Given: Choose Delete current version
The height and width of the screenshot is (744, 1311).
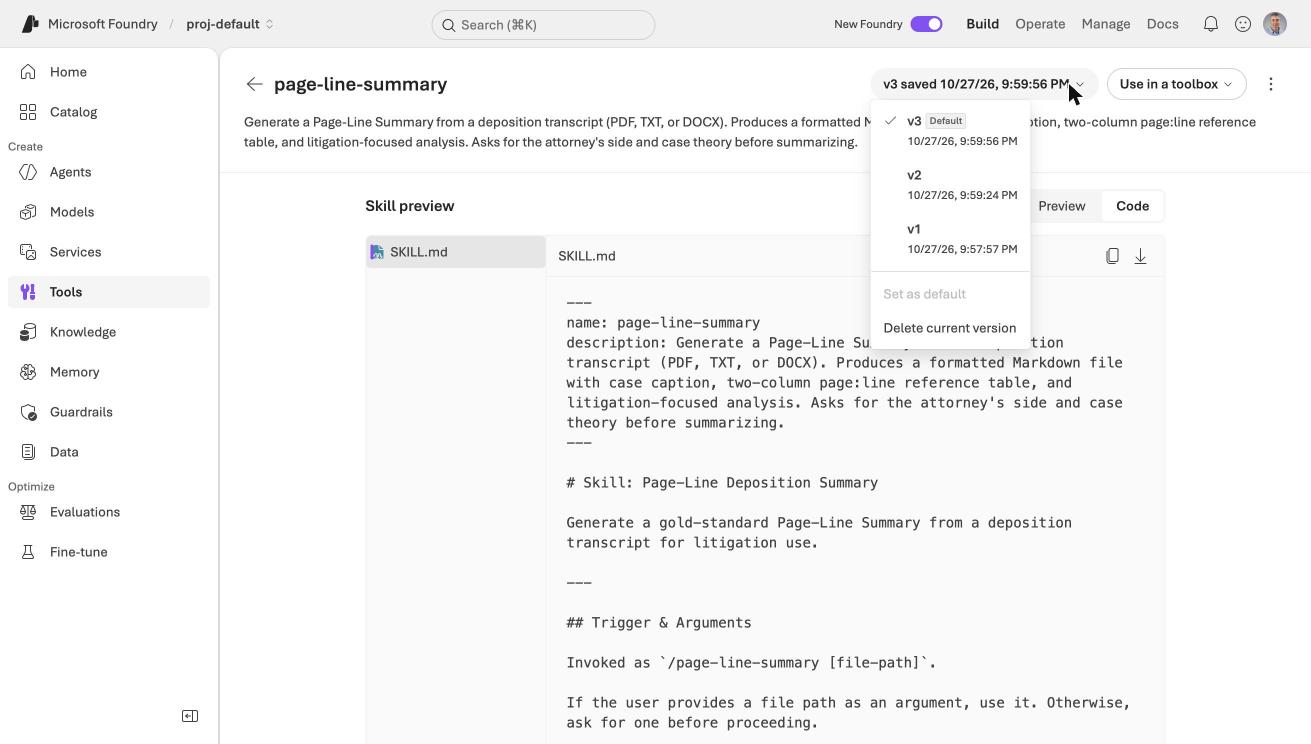Looking at the screenshot, I should pyautogui.click(x=950, y=328).
